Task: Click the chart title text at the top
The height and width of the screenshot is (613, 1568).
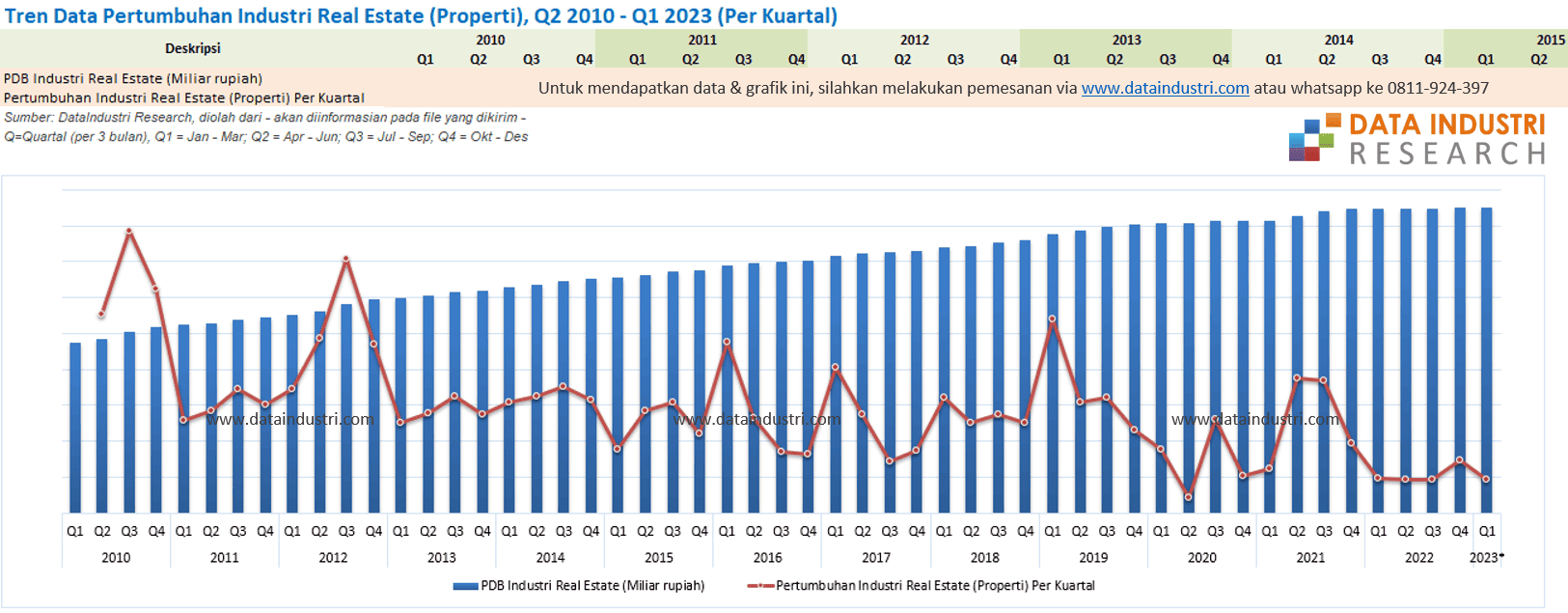Action: (x=421, y=15)
